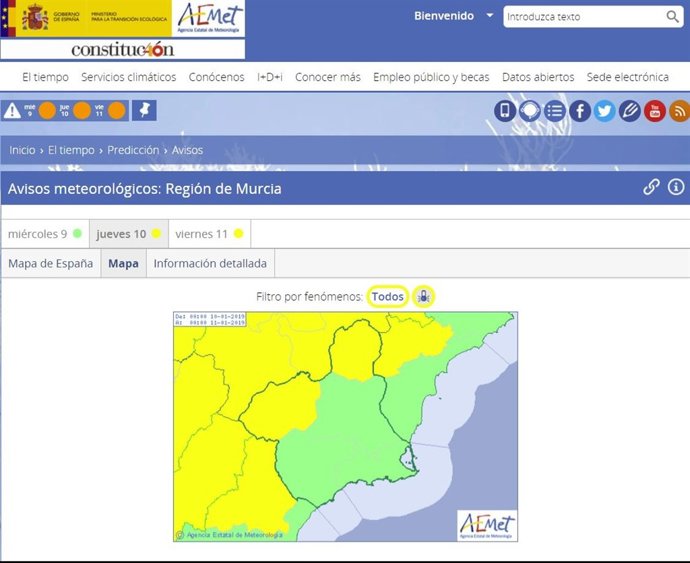Select the Todos phenomena filter

388,297
